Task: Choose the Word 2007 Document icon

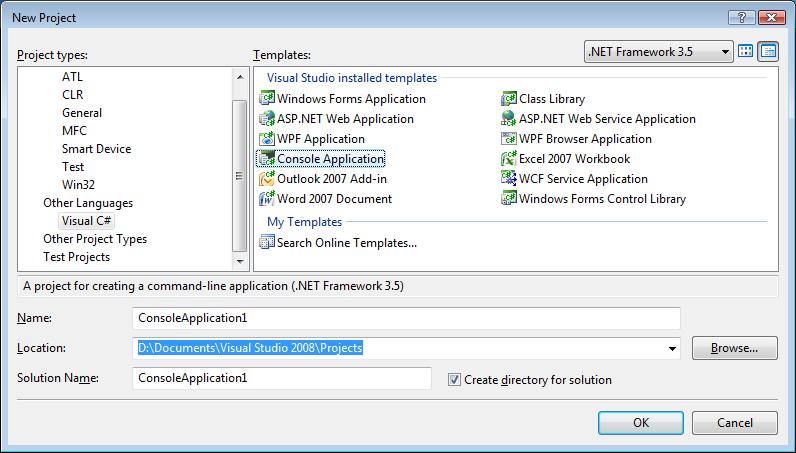Action: click(267, 199)
